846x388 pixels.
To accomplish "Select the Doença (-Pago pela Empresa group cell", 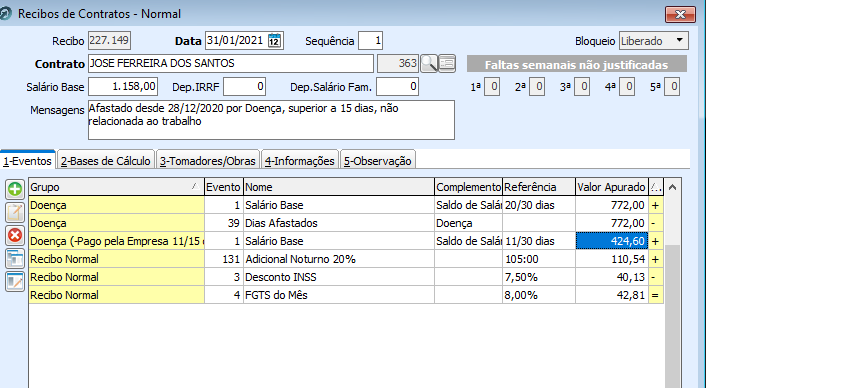I will pyautogui.click(x=116, y=241).
